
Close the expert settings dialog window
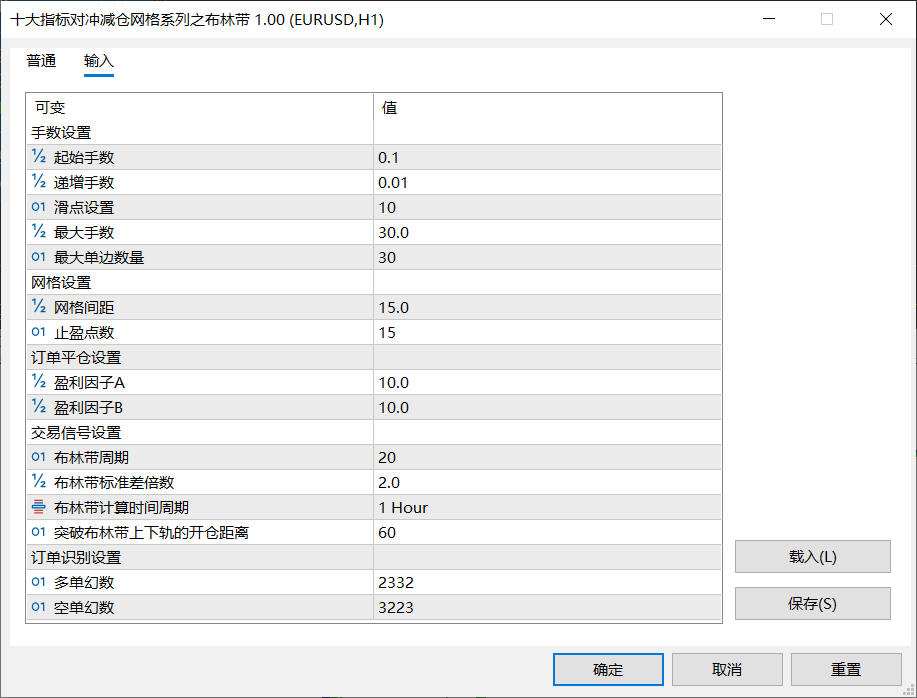[x=885, y=19]
